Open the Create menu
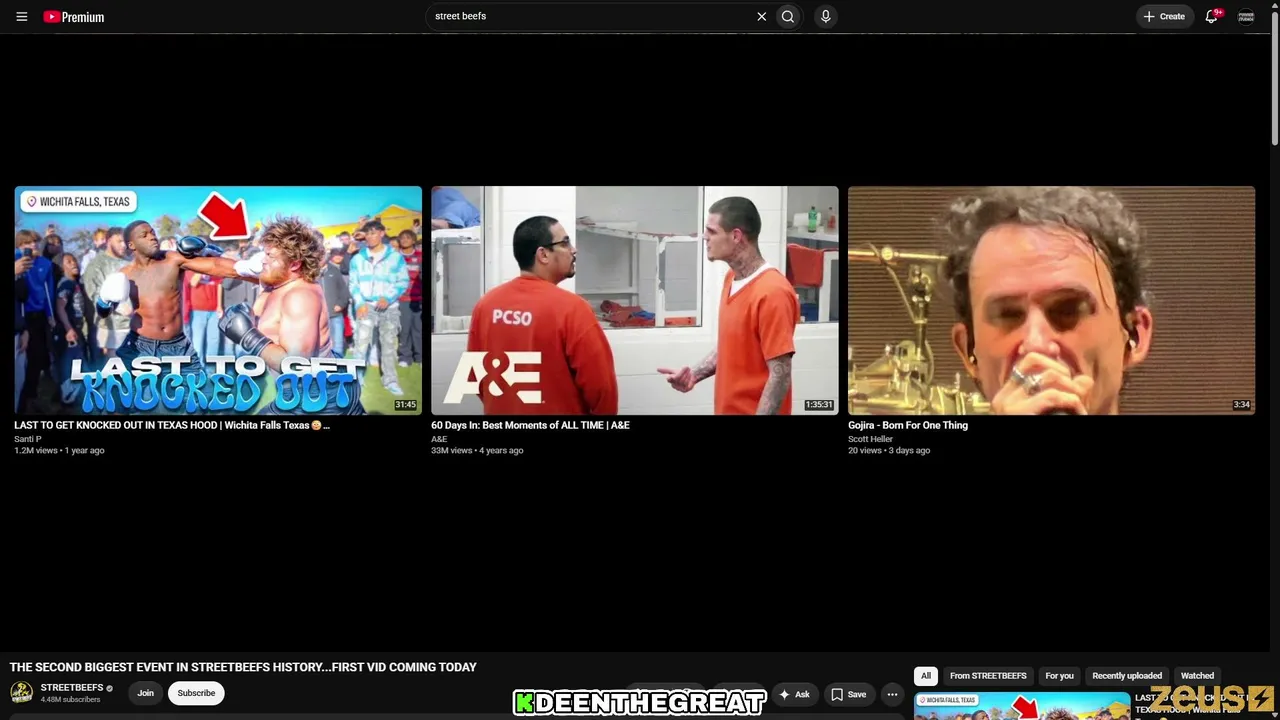Image resolution: width=1280 pixels, height=720 pixels. (x=1165, y=16)
